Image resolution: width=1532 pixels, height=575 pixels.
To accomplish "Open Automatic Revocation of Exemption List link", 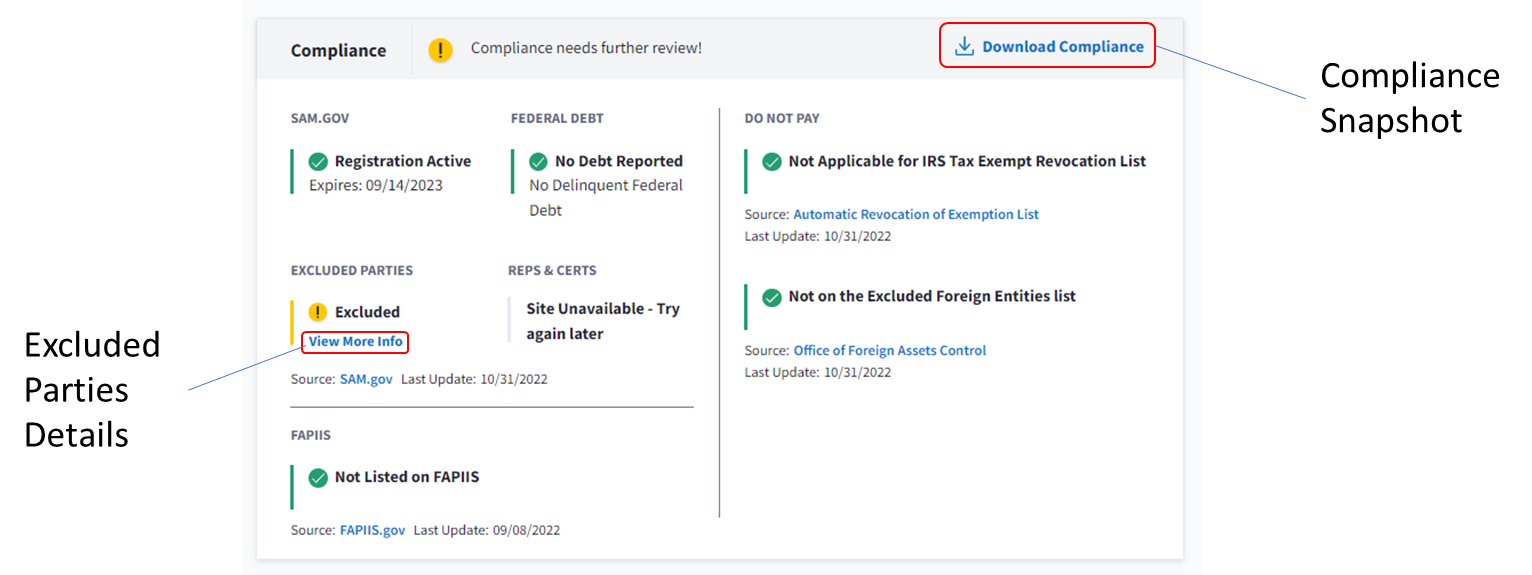I will click(x=915, y=215).
